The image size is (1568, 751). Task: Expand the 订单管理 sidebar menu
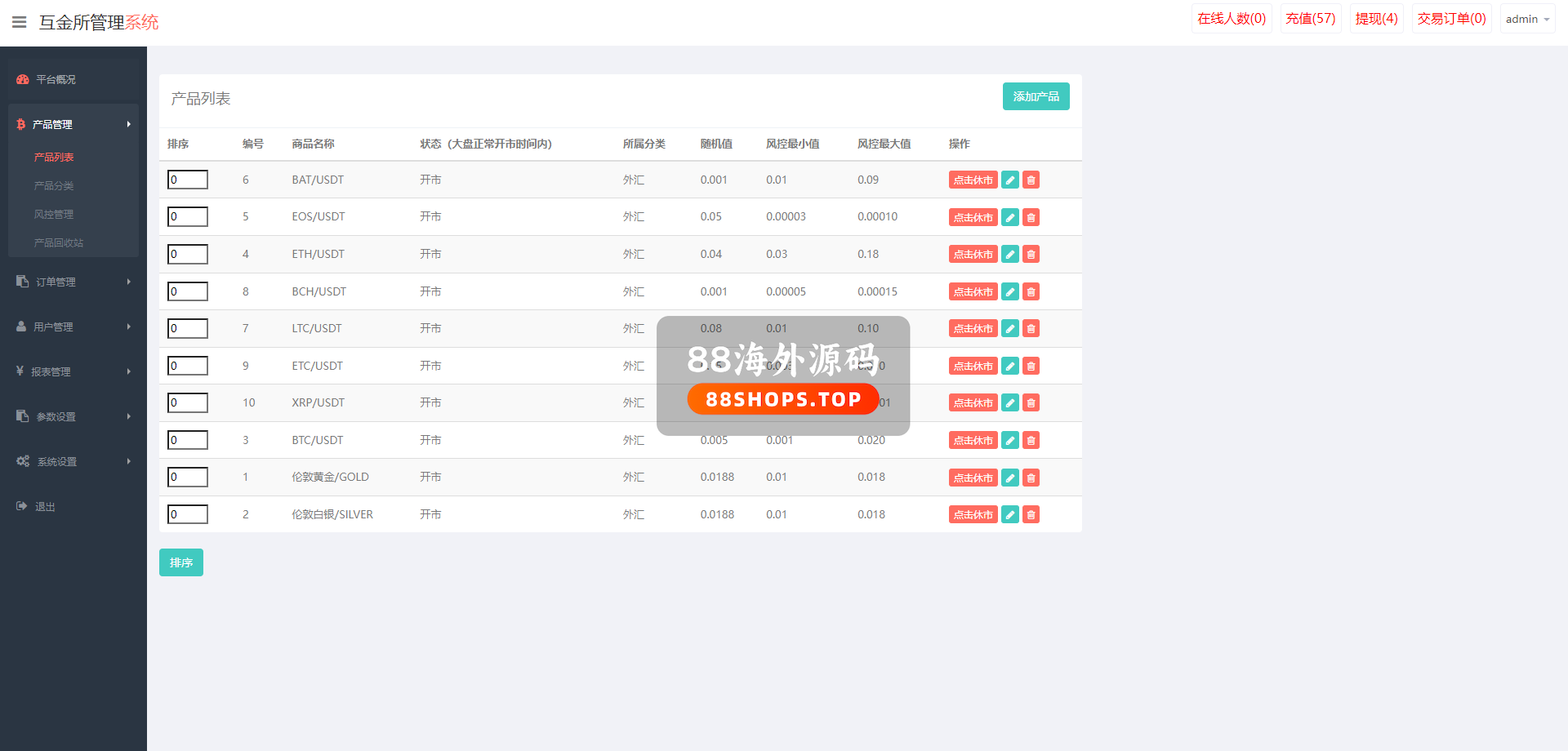pos(73,282)
